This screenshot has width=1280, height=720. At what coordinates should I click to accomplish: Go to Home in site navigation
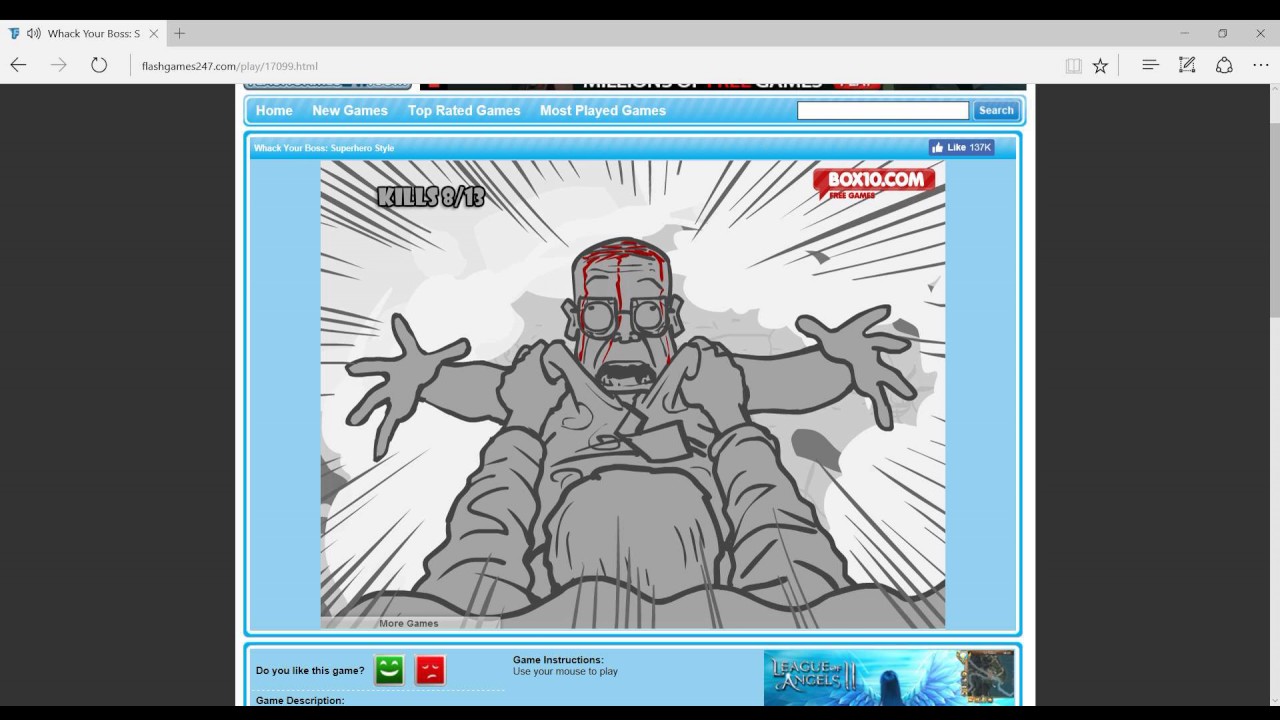coord(274,111)
